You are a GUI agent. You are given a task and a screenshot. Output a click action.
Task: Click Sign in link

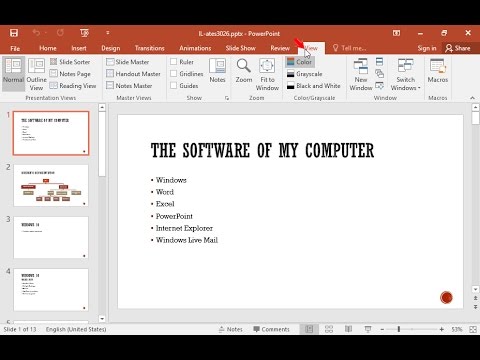point(427,48)
